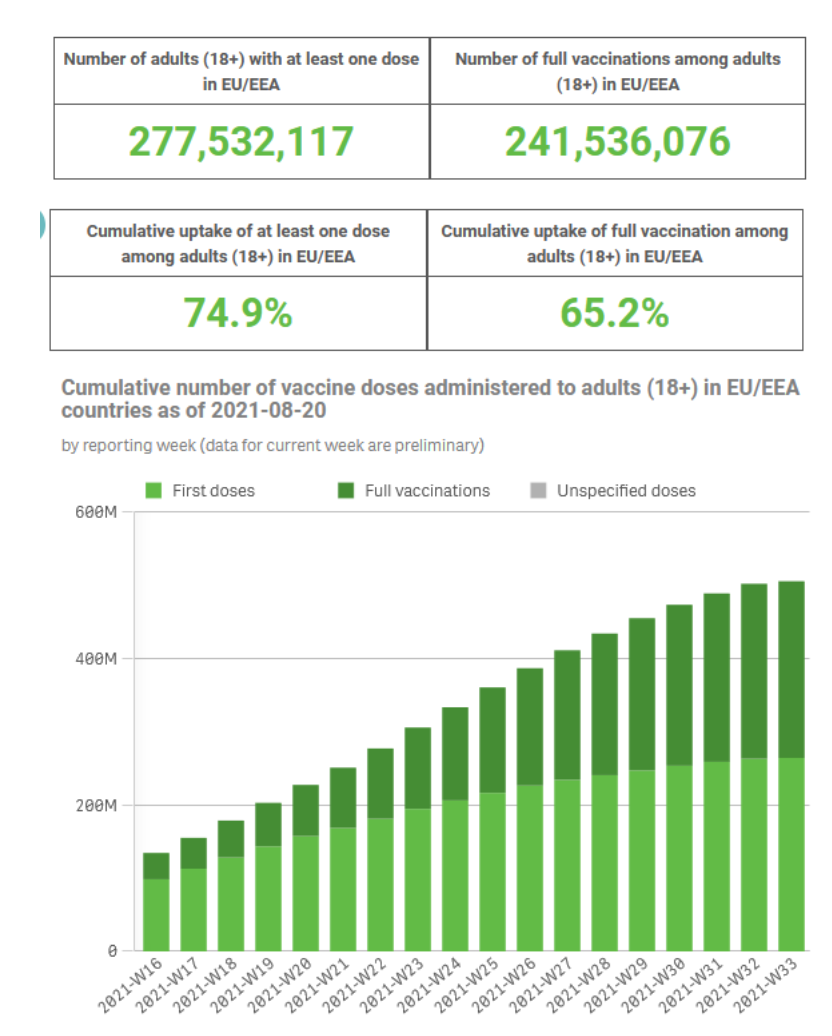Select the 65.2% full vaccination uptake figure
832x1036 pixels.
[614, 313]
